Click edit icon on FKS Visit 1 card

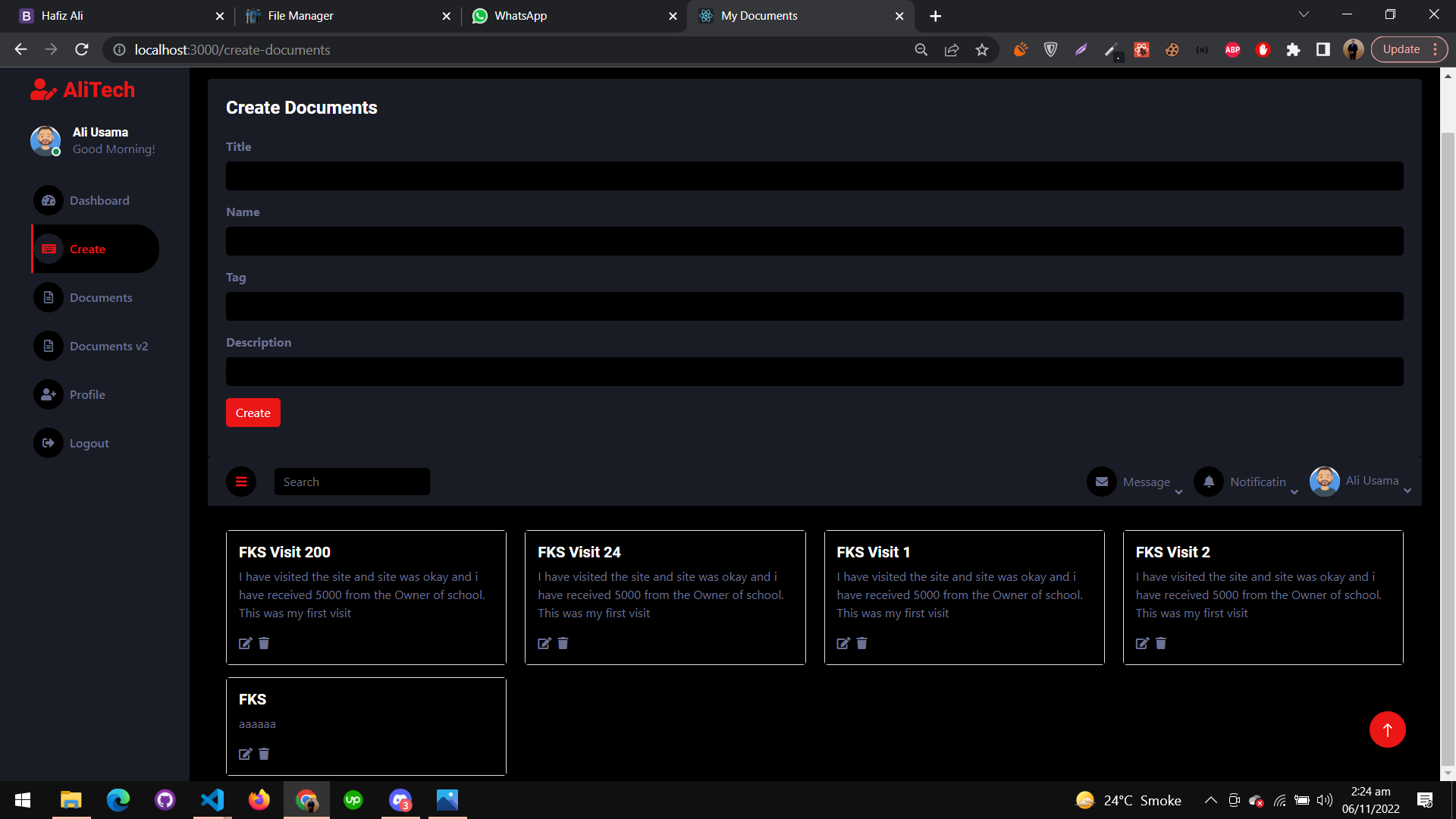(843, 643)
